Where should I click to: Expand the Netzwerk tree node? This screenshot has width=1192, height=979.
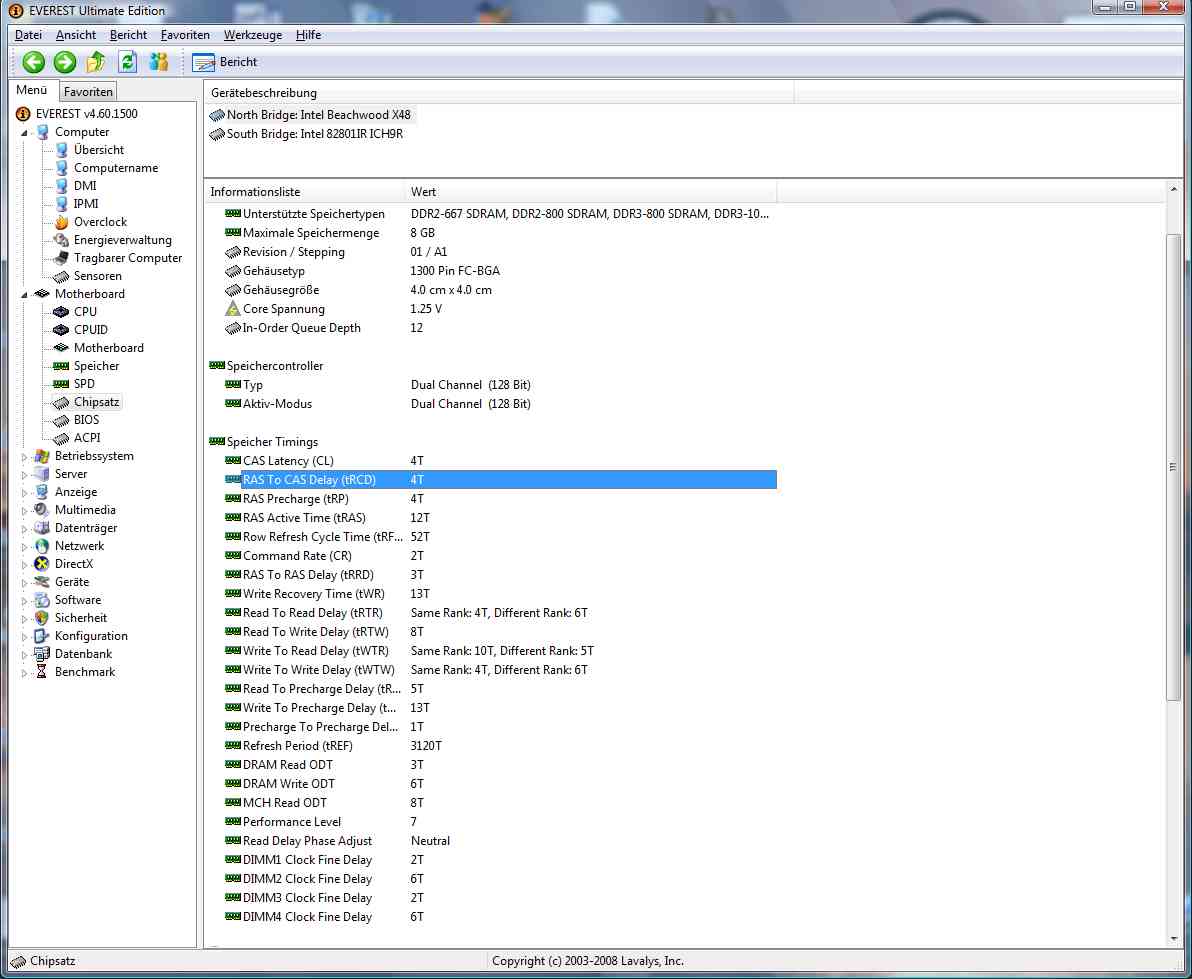(x=24, y=547)
